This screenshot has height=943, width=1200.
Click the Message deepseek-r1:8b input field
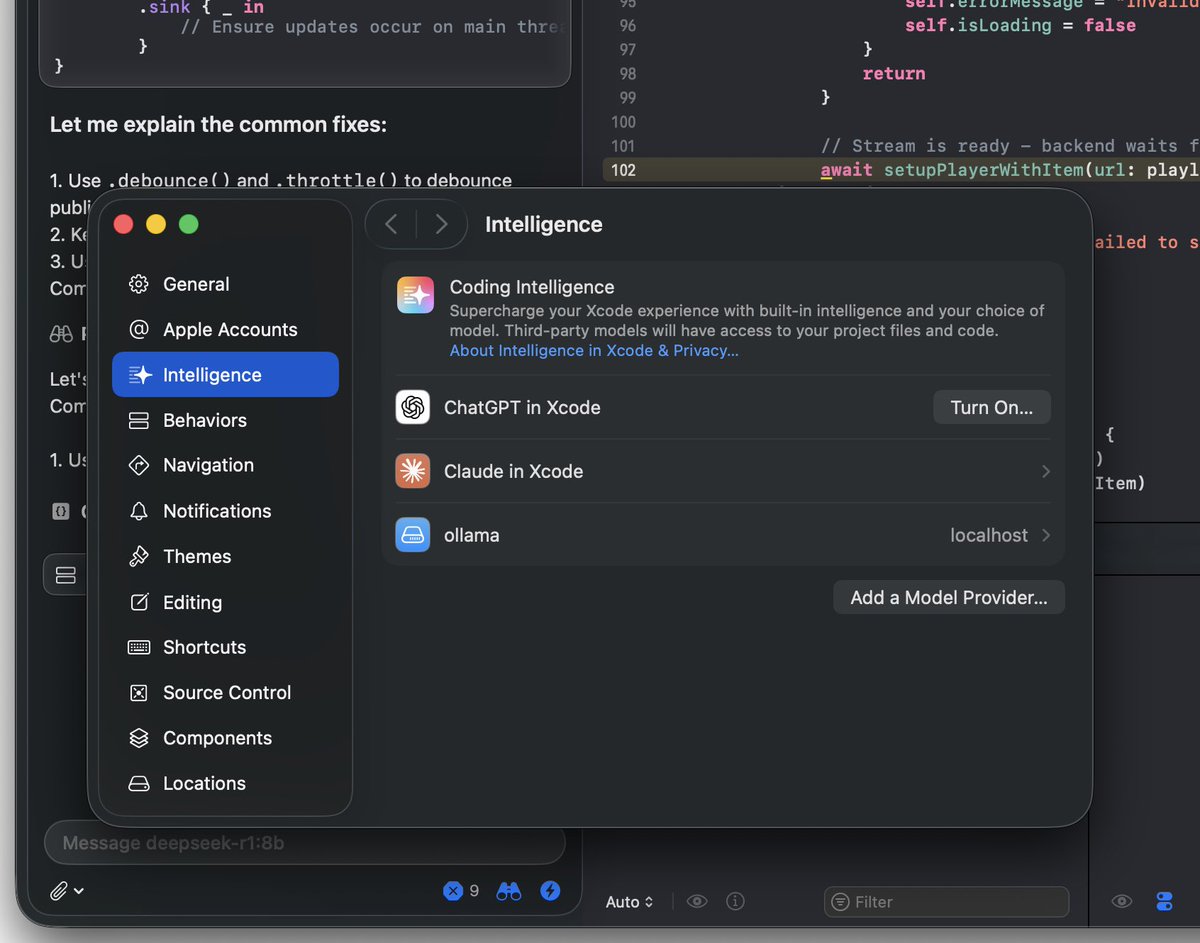point(305,843)
